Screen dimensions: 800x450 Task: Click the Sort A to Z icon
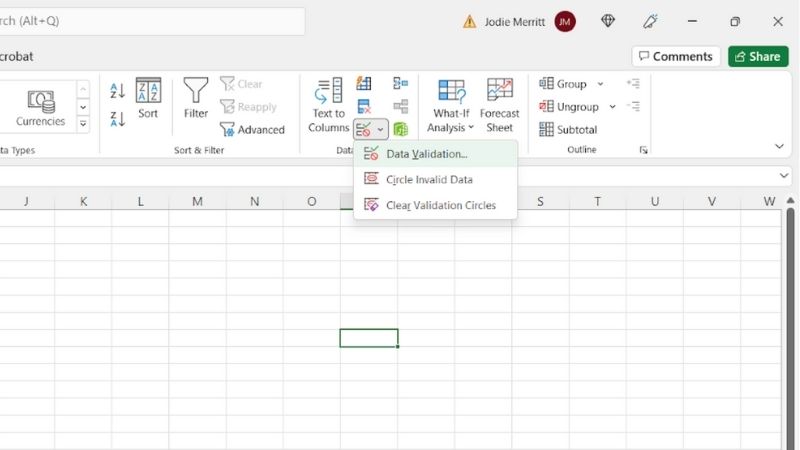(x=117, y=91)
